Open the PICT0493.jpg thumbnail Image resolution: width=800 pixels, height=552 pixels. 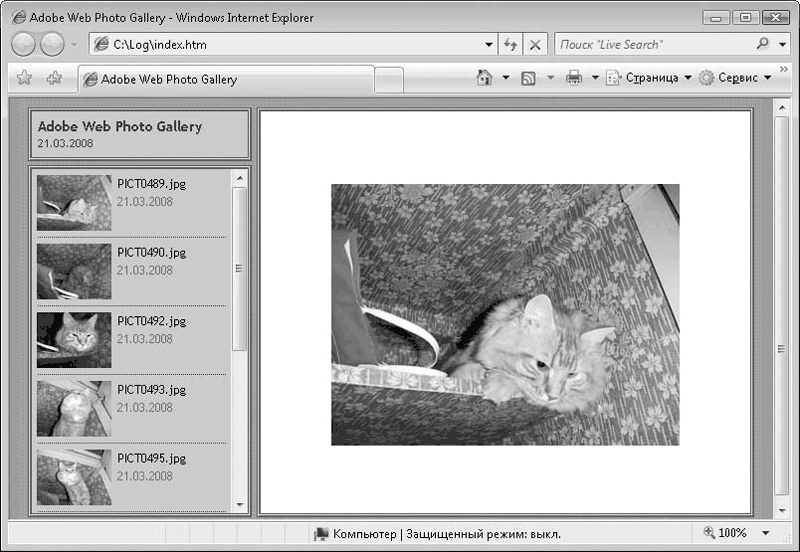pyautogui.click(x=74, y=409)
